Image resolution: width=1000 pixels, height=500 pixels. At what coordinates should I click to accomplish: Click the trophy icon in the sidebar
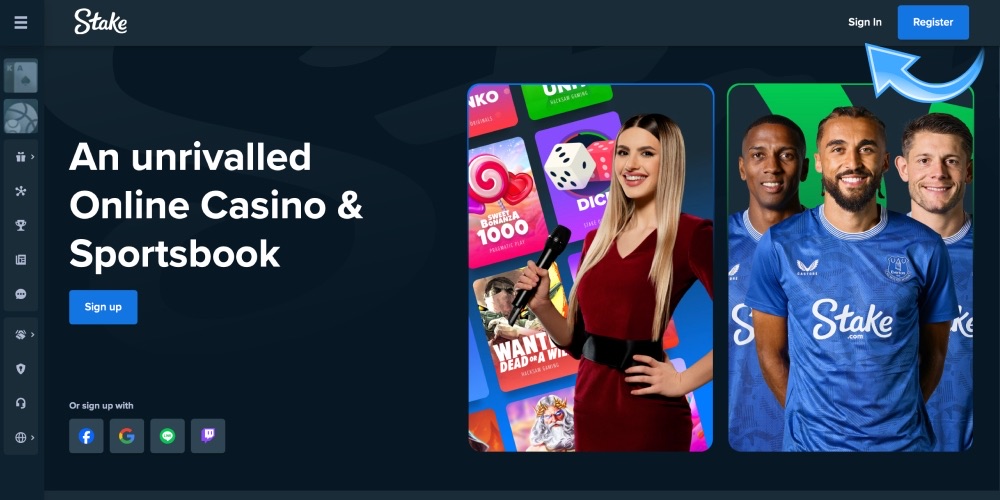pyautogui.click(x=20, y=225)
